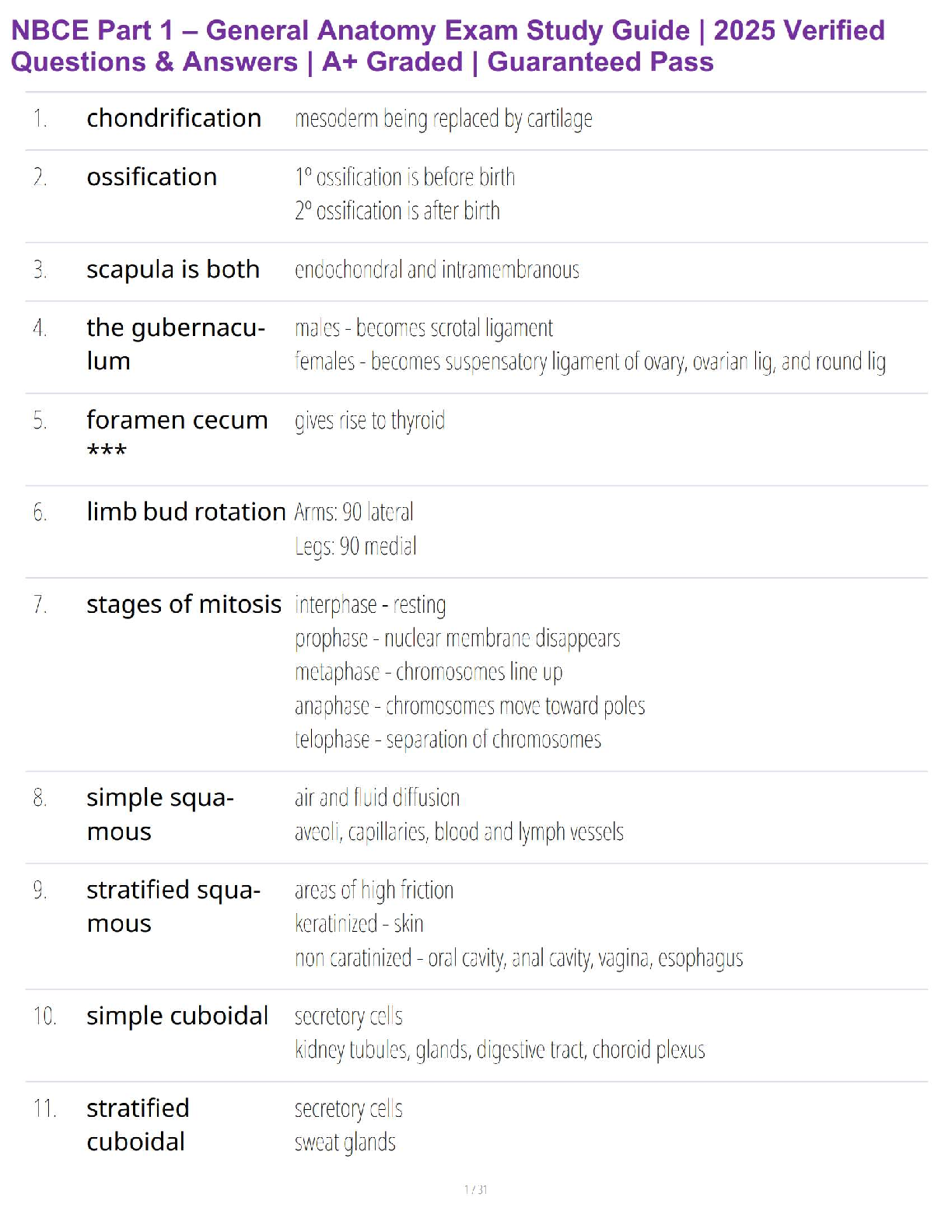Click the "sweat glands" answer text

345,1143
